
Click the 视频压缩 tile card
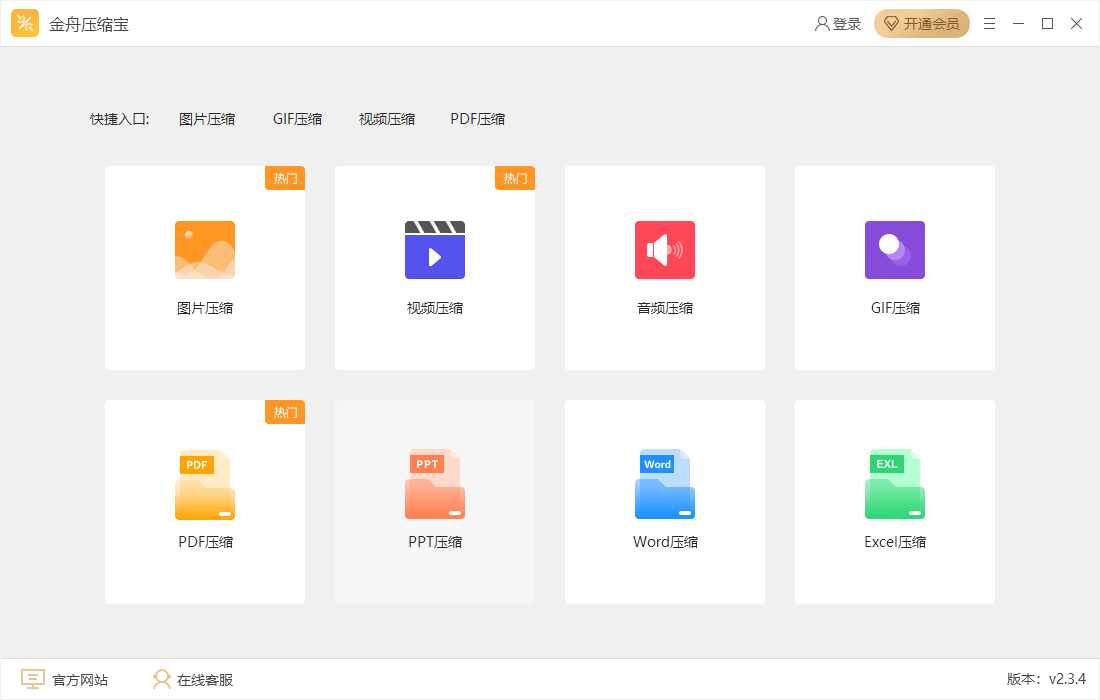pyautogui.click(x=434, y=267)
